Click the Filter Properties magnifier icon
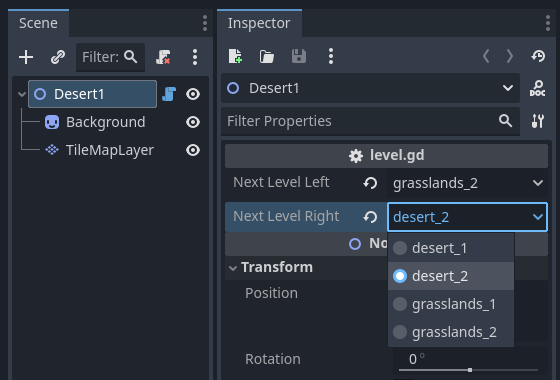This screenshot has height=380, width=560. pyautogui.click(x=505, y=121)
